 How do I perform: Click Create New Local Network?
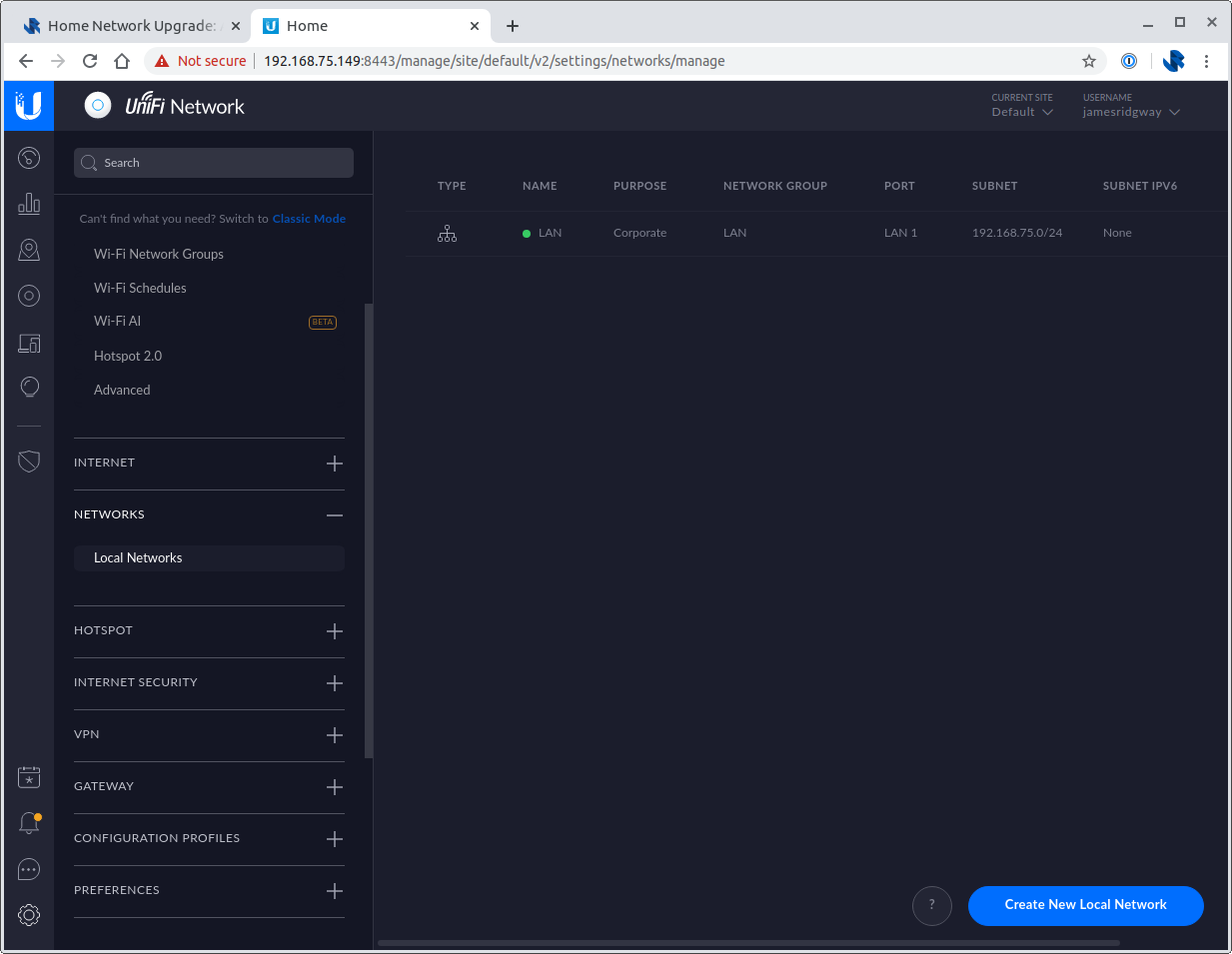(1085, 905)
